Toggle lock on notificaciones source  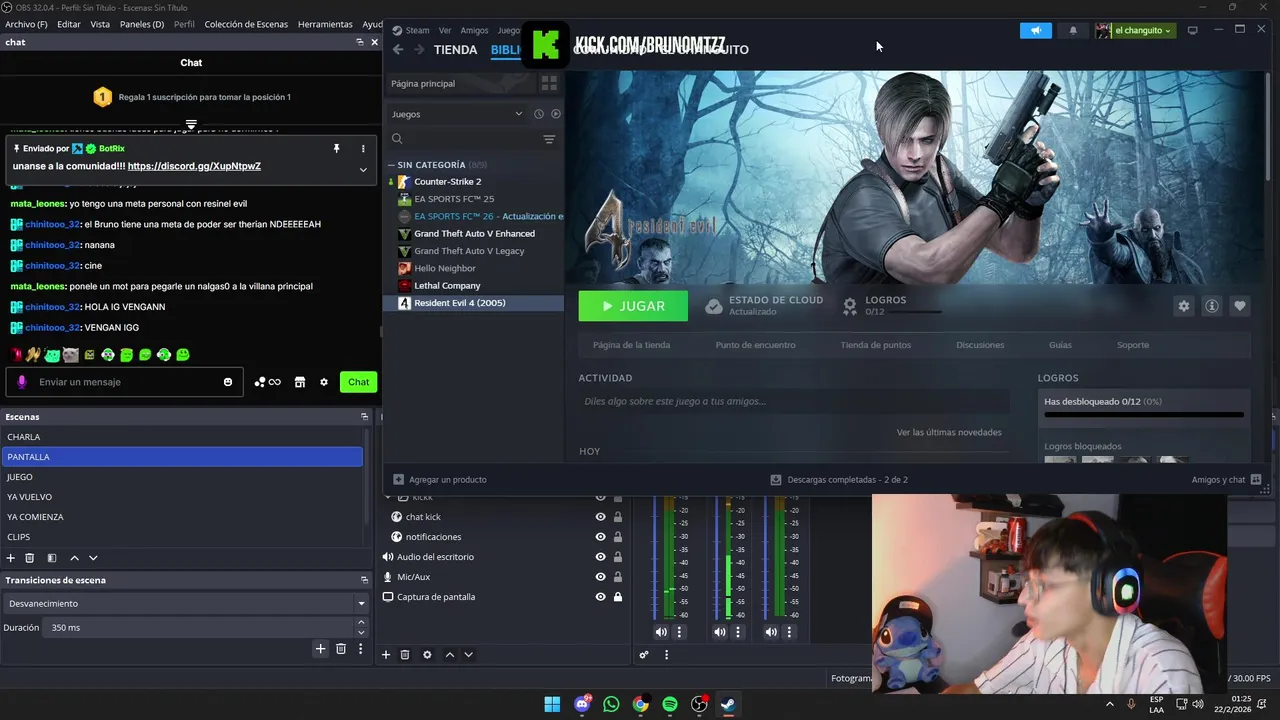(x=618, y=537)
